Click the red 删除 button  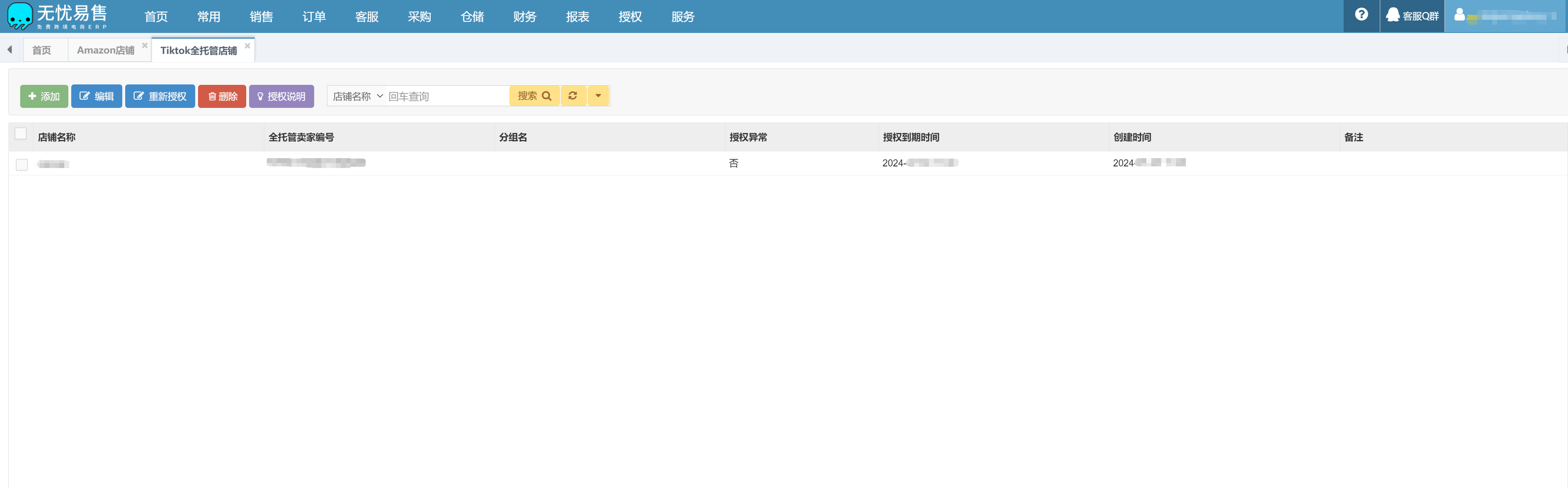tap(222, 96)
